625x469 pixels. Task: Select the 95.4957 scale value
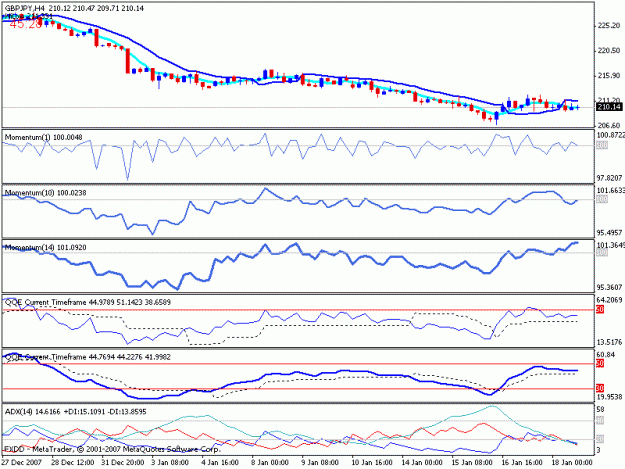[x=609, y=232]
